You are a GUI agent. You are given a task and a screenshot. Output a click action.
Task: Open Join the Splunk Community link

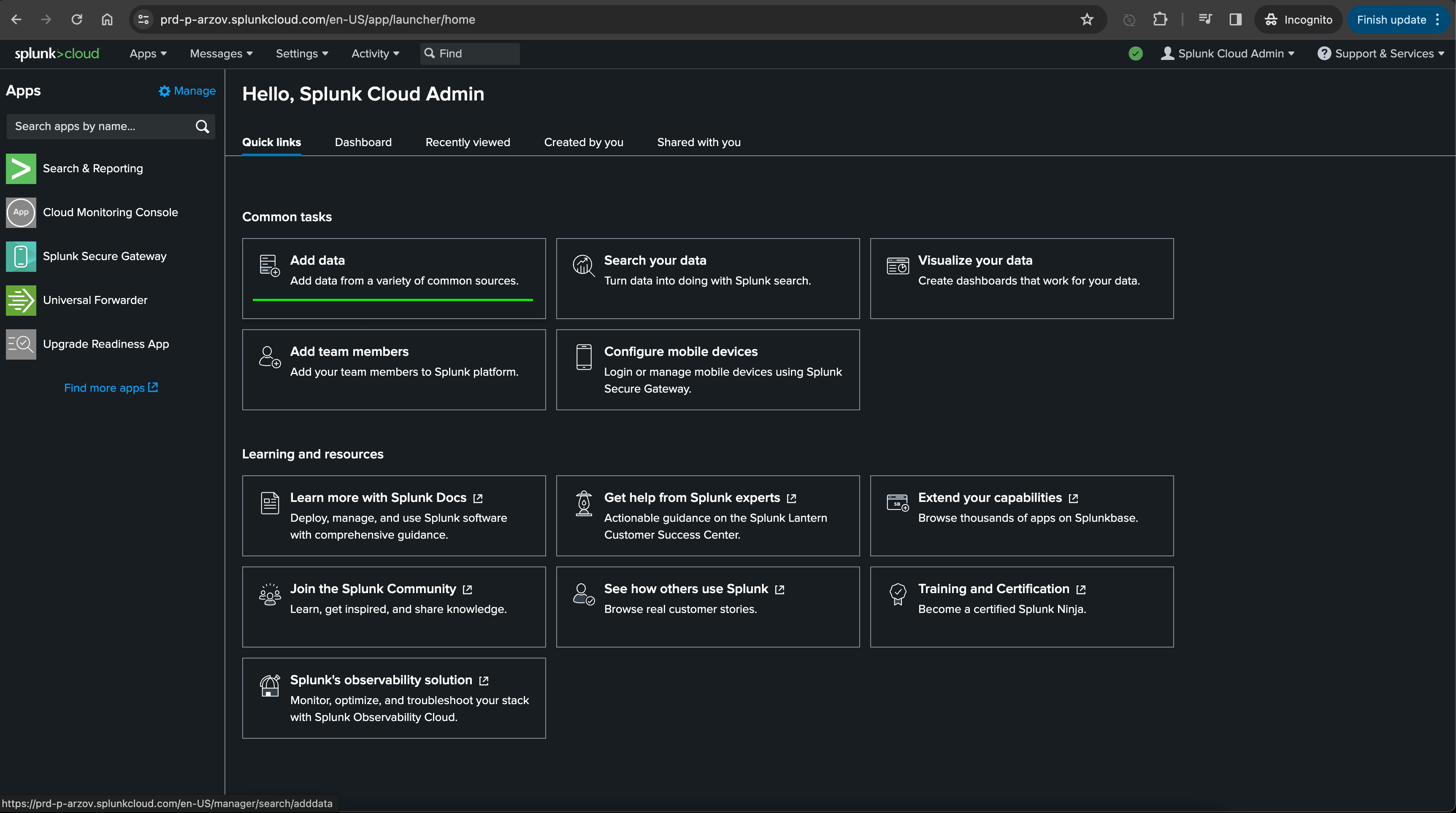click(x=381, y=589)
